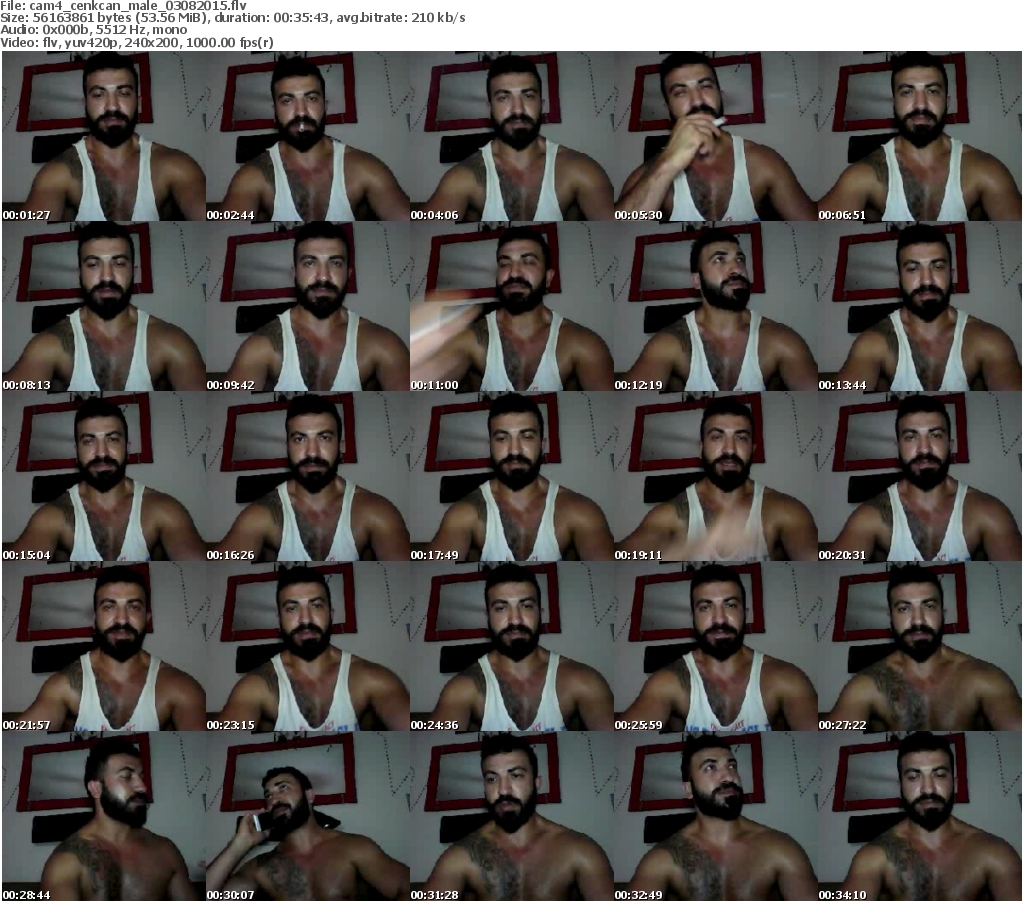
Task: Open the thumbnail at 00:24:36
Action: coord(512,646)
